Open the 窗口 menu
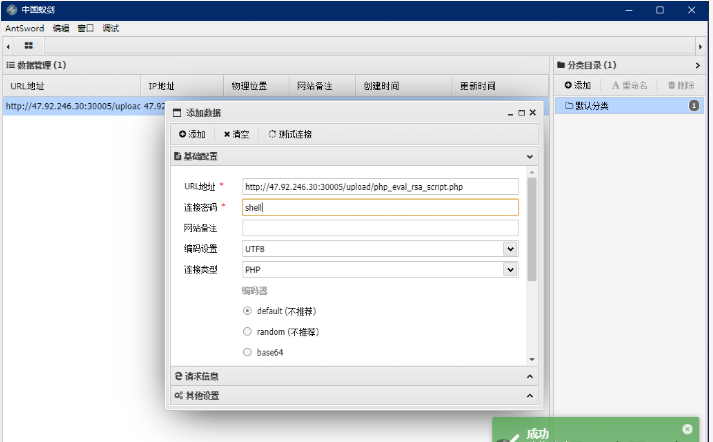The height and width of the screenshot is (442, 713). tap(85, 28)
